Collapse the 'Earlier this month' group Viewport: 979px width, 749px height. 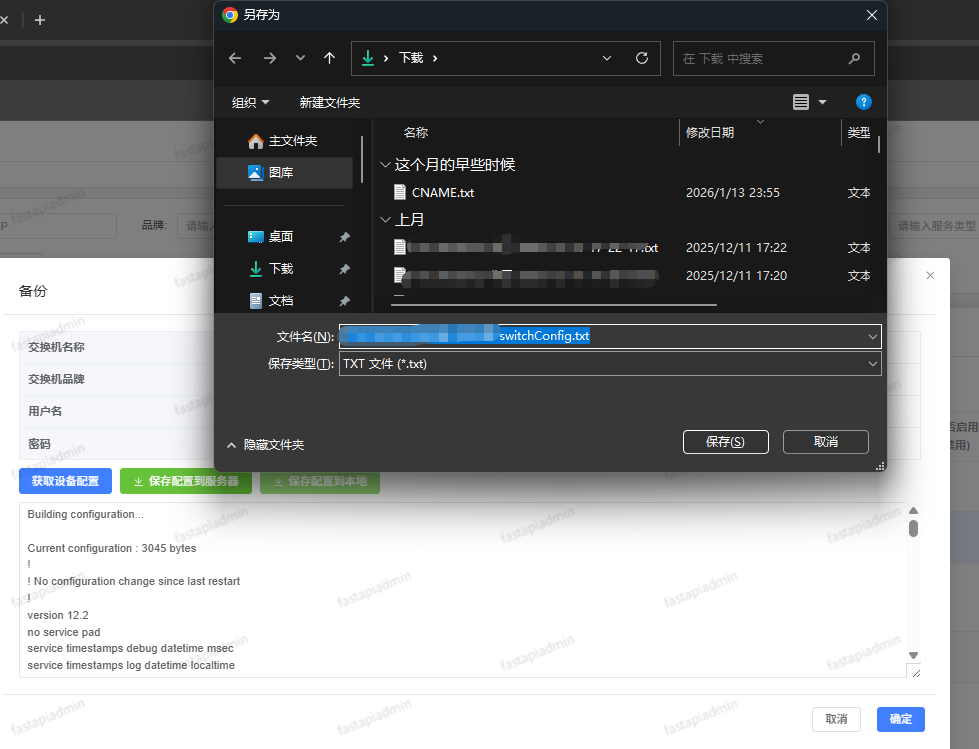(385, 164)
